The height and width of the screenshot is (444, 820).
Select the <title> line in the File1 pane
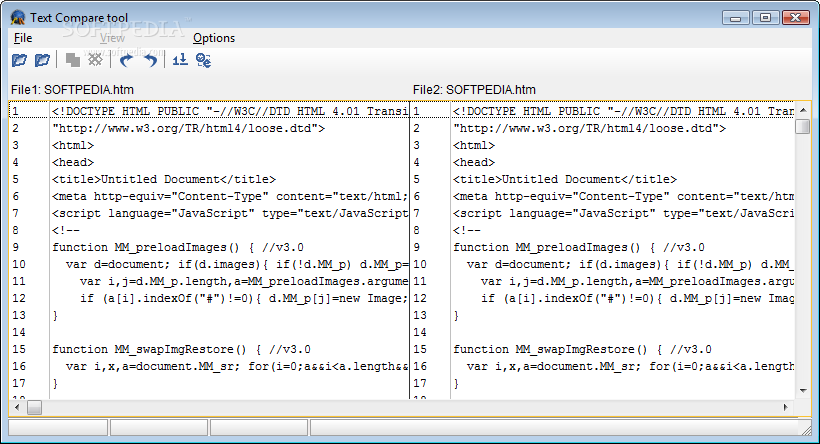pyautogui.click(x=164, y=179)
